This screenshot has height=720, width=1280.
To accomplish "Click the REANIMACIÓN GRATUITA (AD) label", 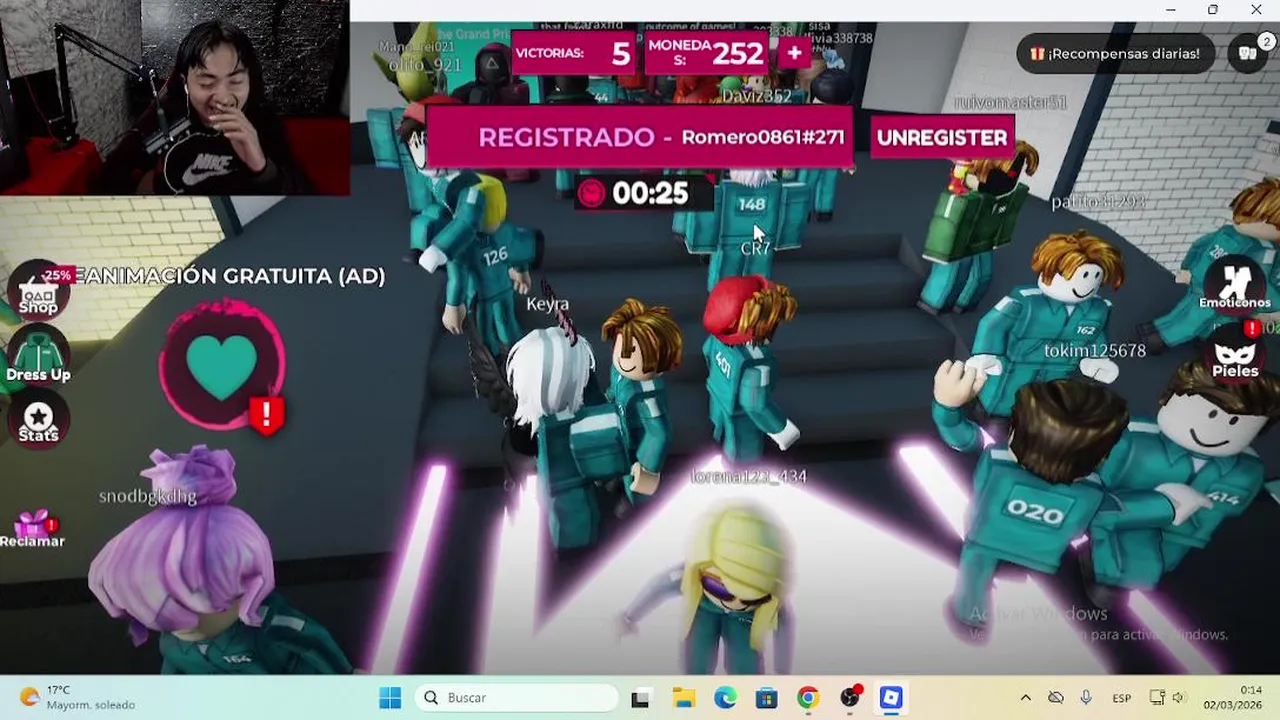I will coord(229,276).
